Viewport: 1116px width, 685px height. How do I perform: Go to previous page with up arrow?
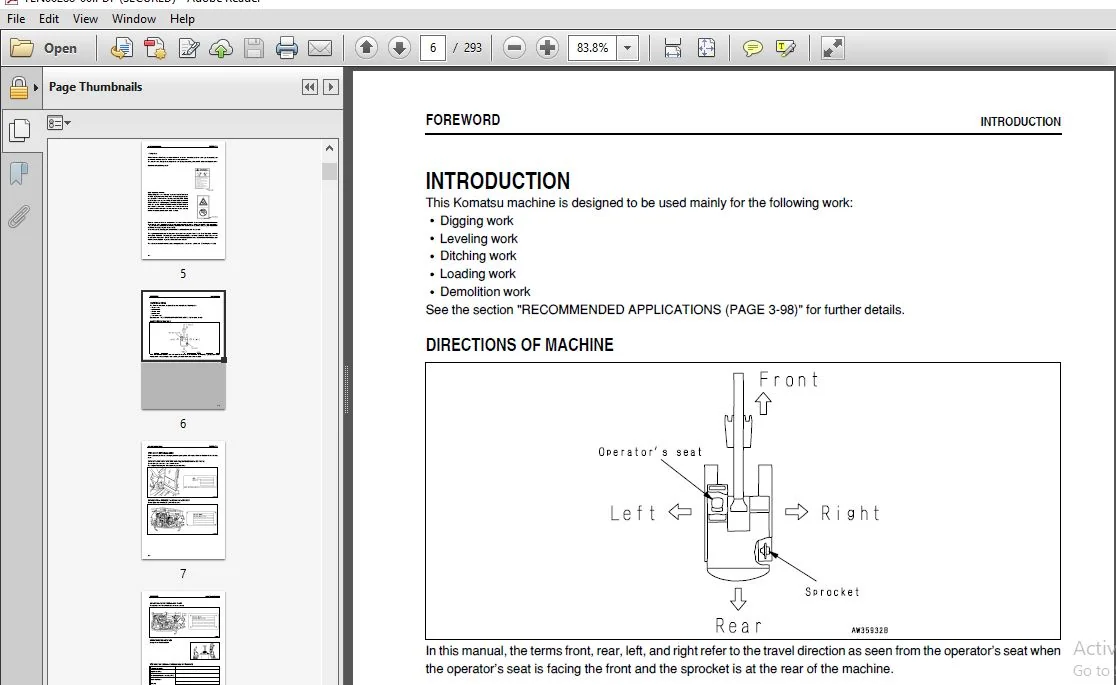point(367,48)
